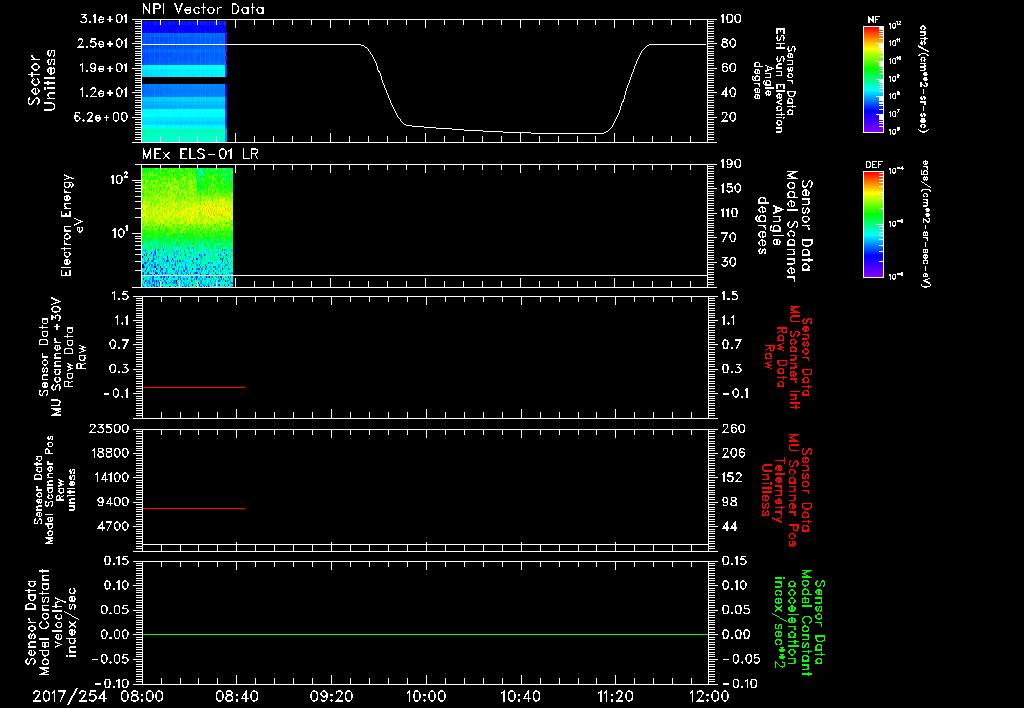Select the 'ESH Sun Elevation Angle' right axis label
The width and height of the screenshot is (1024, 708).
pyautogui.click(x=773, y=80)
